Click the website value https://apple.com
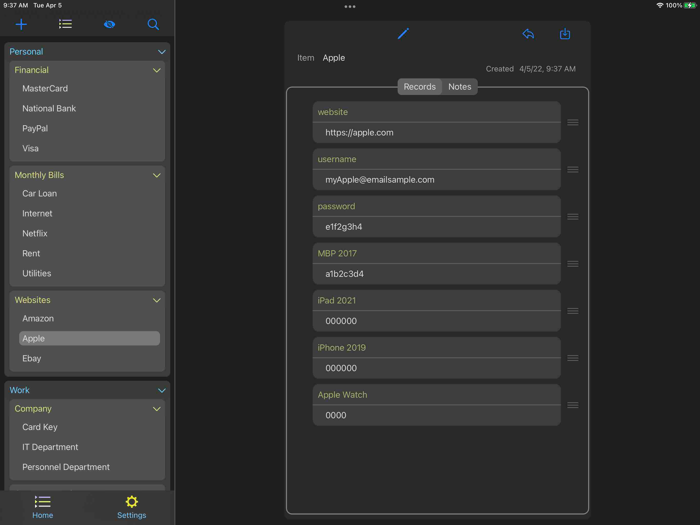 pyautogui.click(x=359, y=133)
